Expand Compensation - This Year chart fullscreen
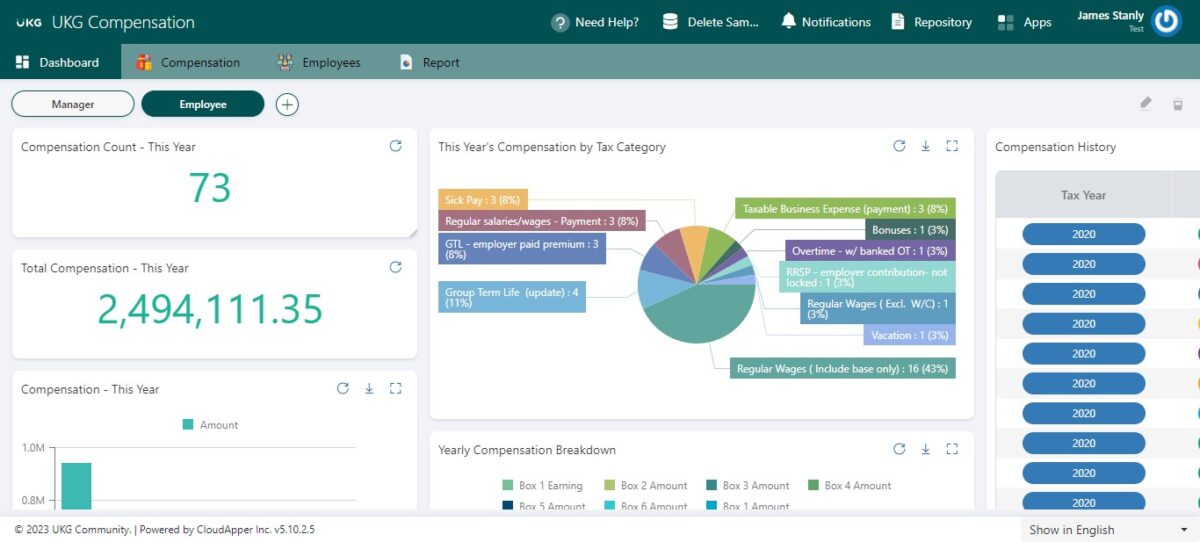1200x542 pixels. (395, 389)
